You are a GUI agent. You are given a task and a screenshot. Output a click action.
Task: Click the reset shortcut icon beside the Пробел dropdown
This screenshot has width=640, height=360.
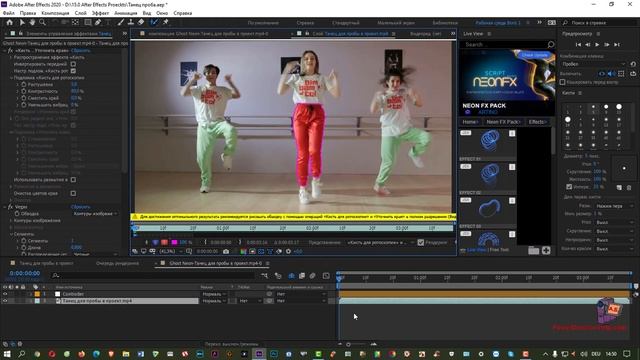[x=633, y=64]
